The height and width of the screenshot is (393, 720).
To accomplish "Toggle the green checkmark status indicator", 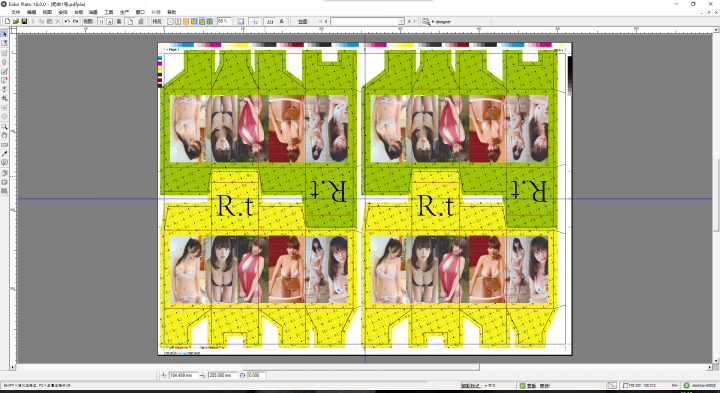I will pyautogui.click(x=523, y=386).
